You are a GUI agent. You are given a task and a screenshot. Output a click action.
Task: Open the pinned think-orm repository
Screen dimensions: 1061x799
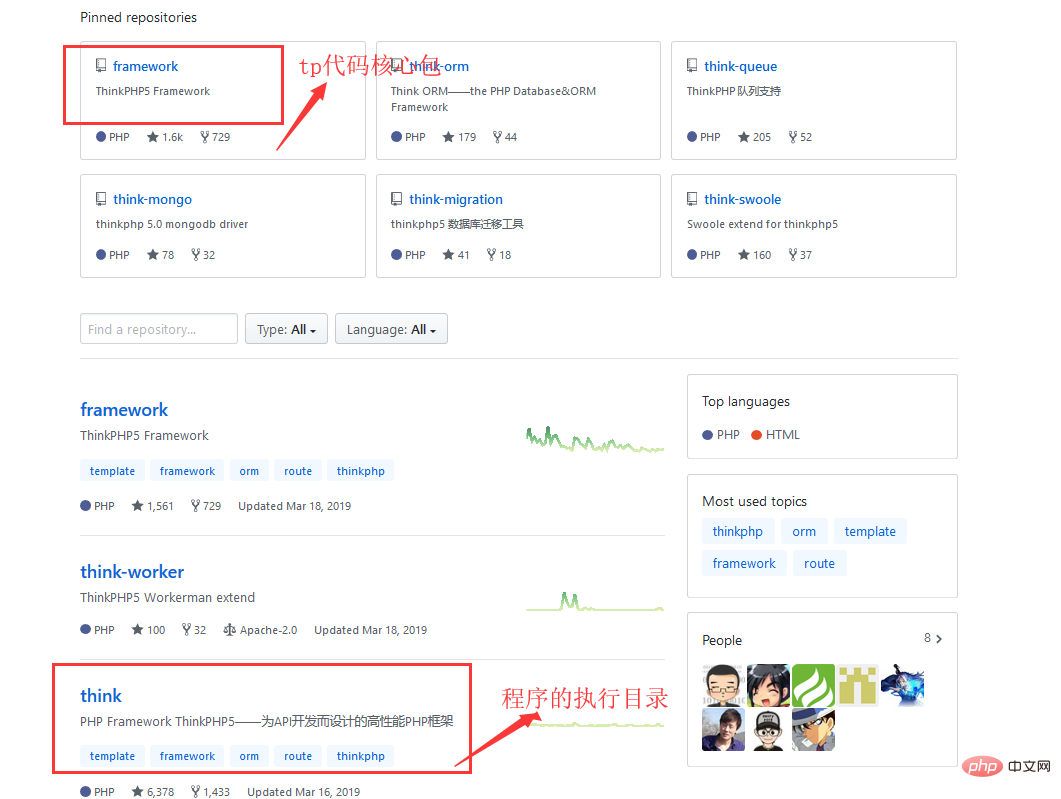[438, 66]
